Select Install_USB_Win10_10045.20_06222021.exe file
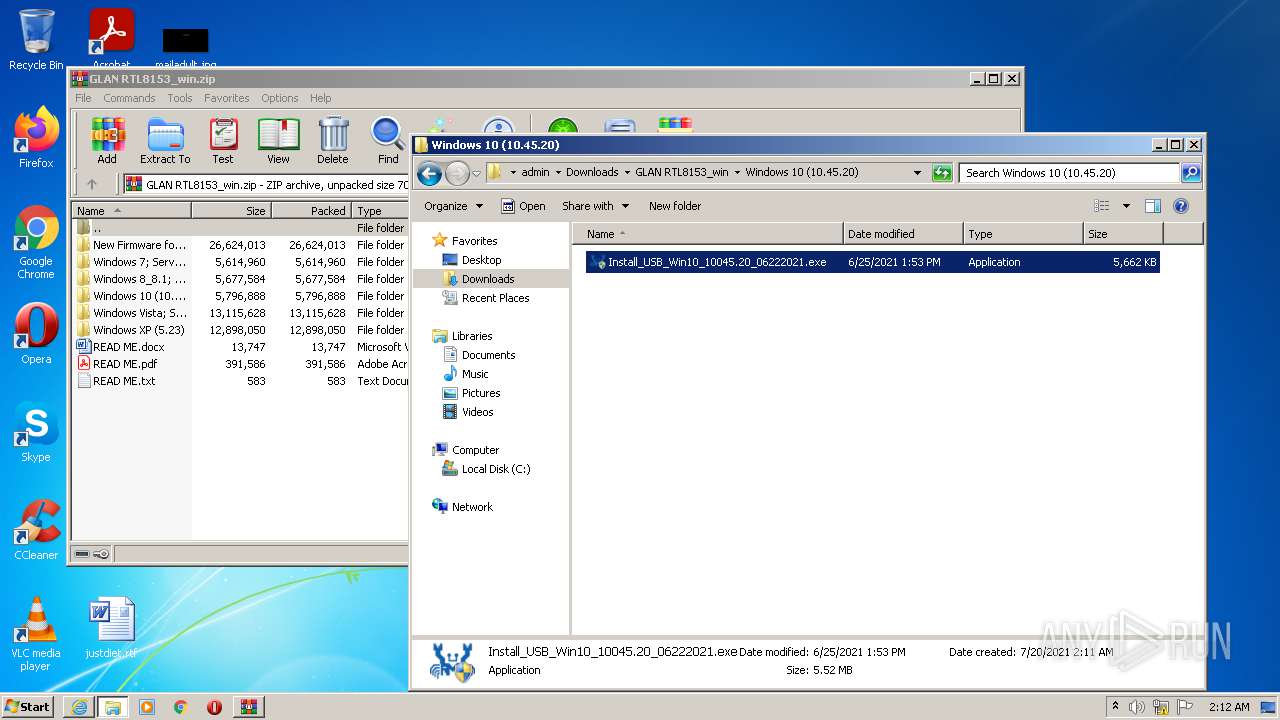 (x=872, y=262)
